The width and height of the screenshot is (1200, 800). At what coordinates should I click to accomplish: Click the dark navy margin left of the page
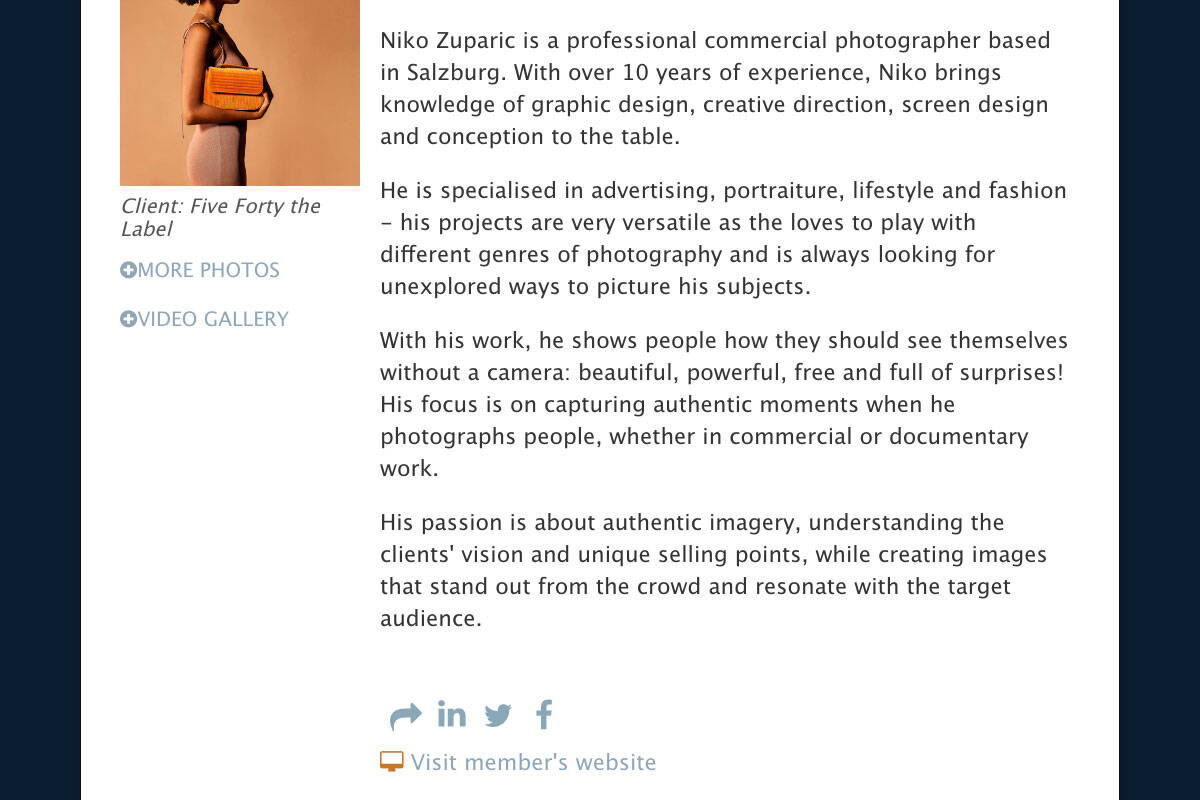[x=40, y=400]
